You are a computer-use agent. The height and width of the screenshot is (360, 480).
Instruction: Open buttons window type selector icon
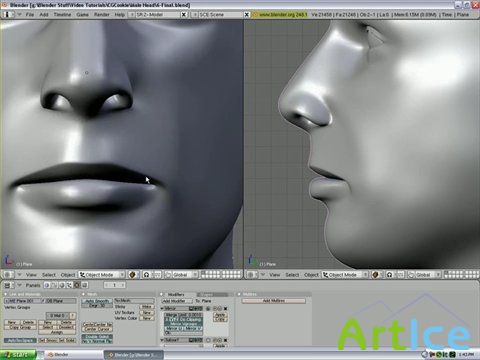[8, 285]
